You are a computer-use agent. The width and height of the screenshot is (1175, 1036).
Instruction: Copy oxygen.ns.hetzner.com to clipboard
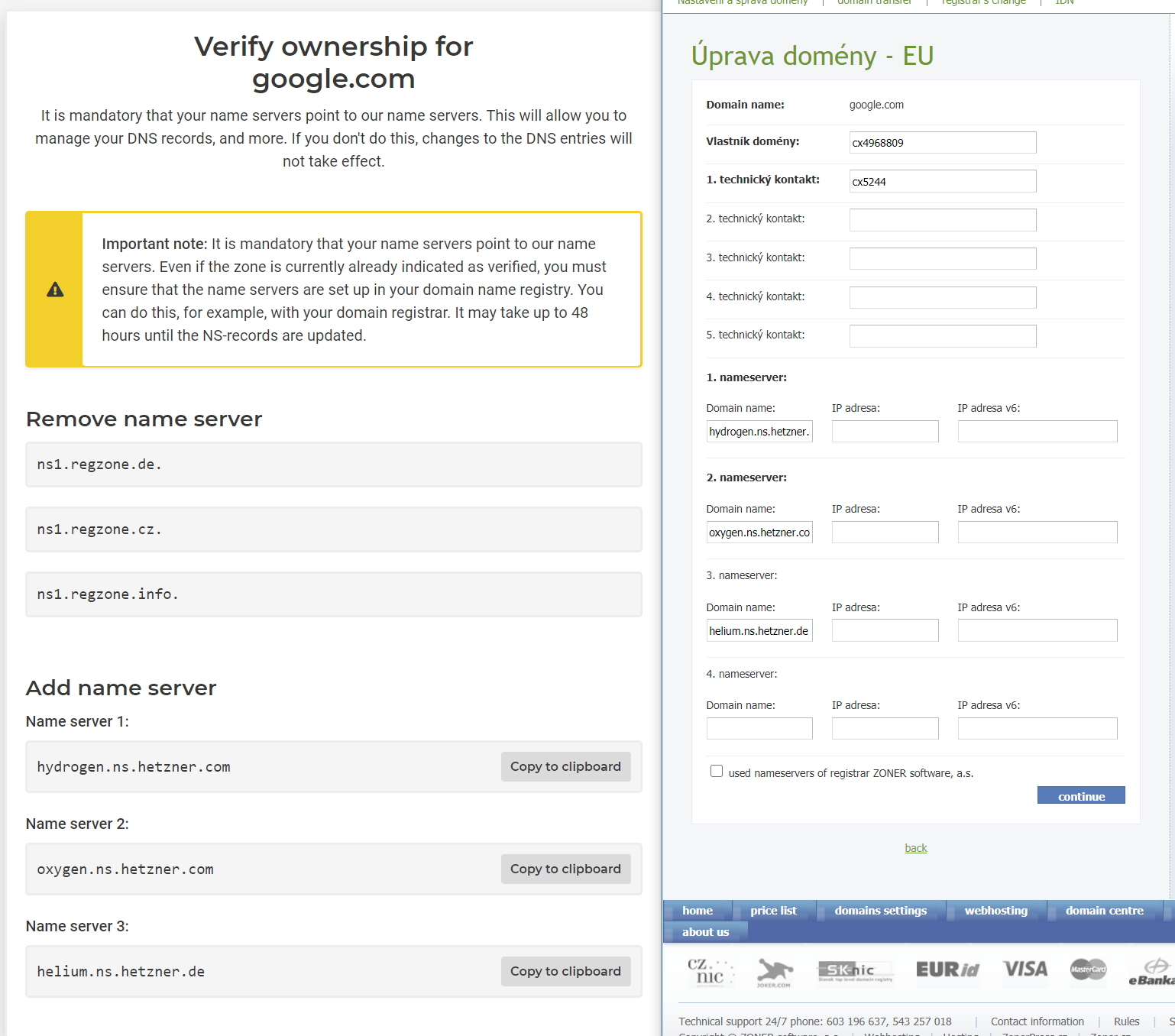(565, 869)
